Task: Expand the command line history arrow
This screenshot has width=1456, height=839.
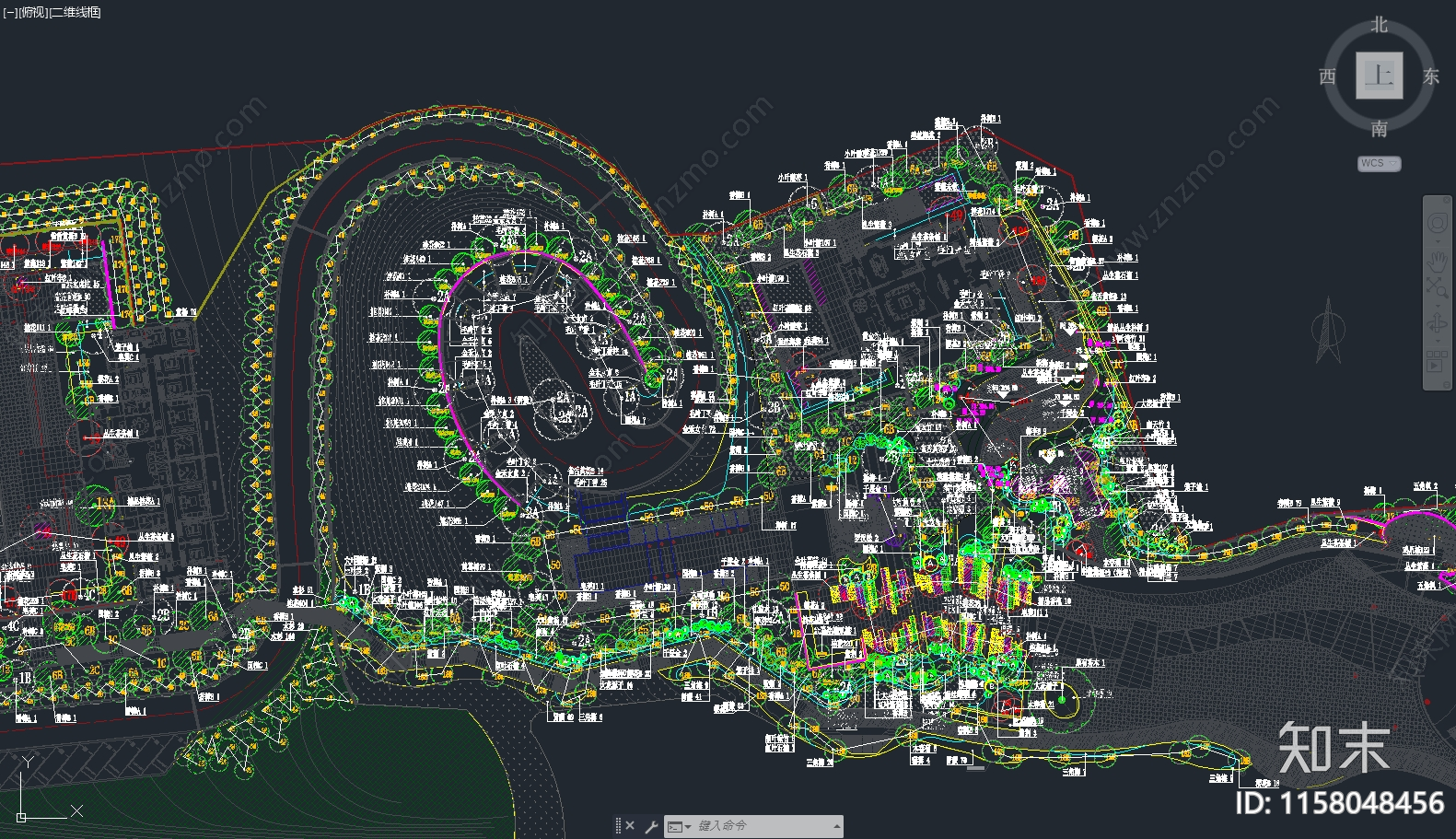Action: pyautogui.click(x=837, y=826)
